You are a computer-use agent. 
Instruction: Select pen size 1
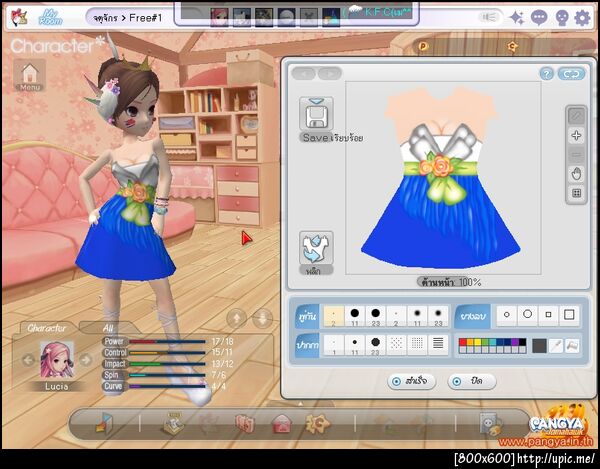coord(334,345)
